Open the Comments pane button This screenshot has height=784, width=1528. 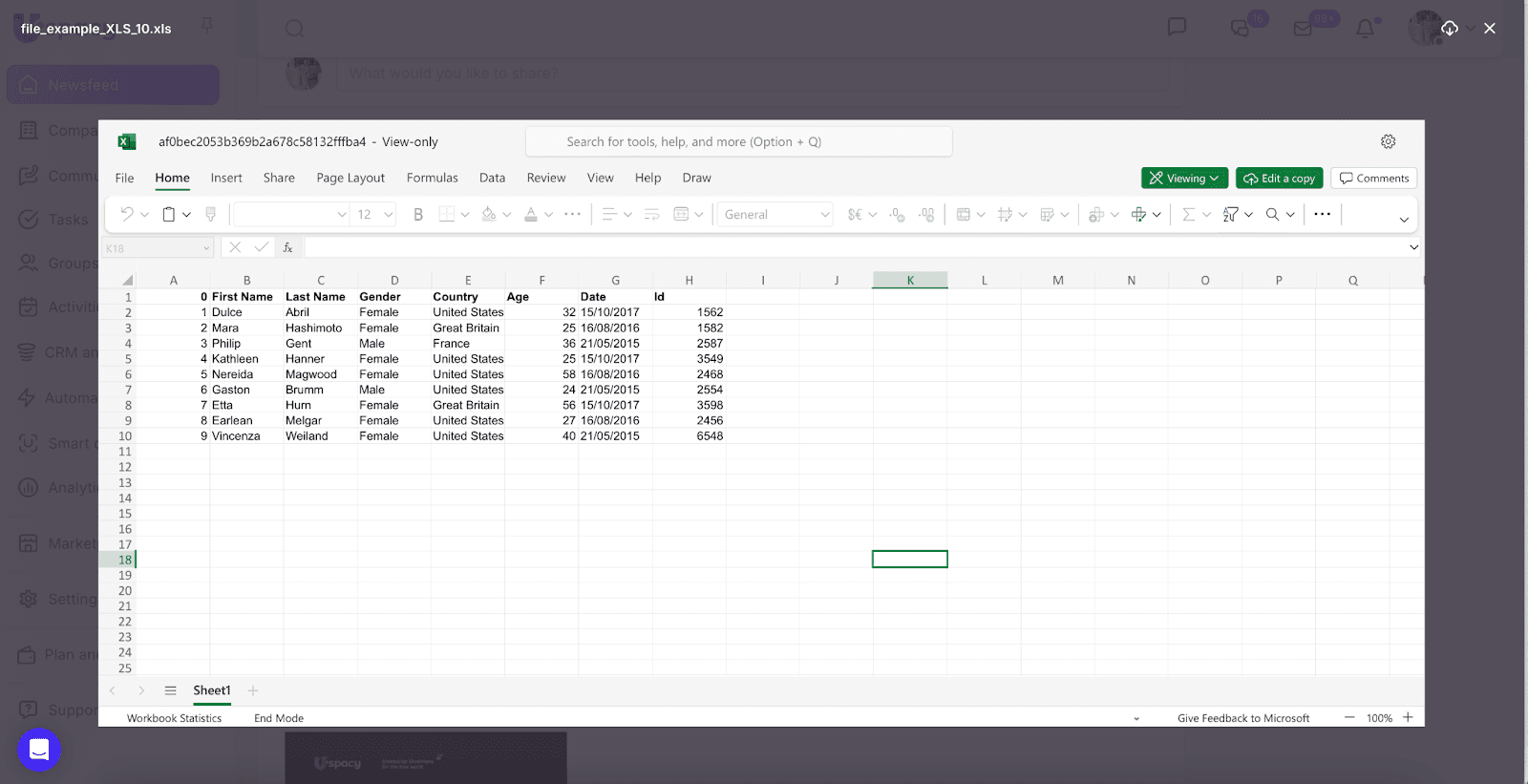coord(1373,179)
